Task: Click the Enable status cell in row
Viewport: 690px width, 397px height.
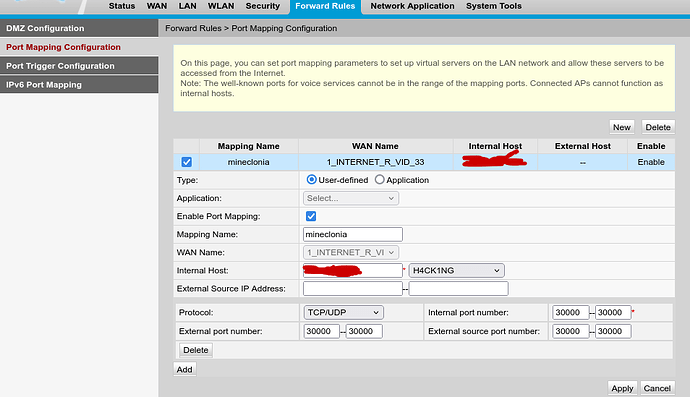Action: 651,162
